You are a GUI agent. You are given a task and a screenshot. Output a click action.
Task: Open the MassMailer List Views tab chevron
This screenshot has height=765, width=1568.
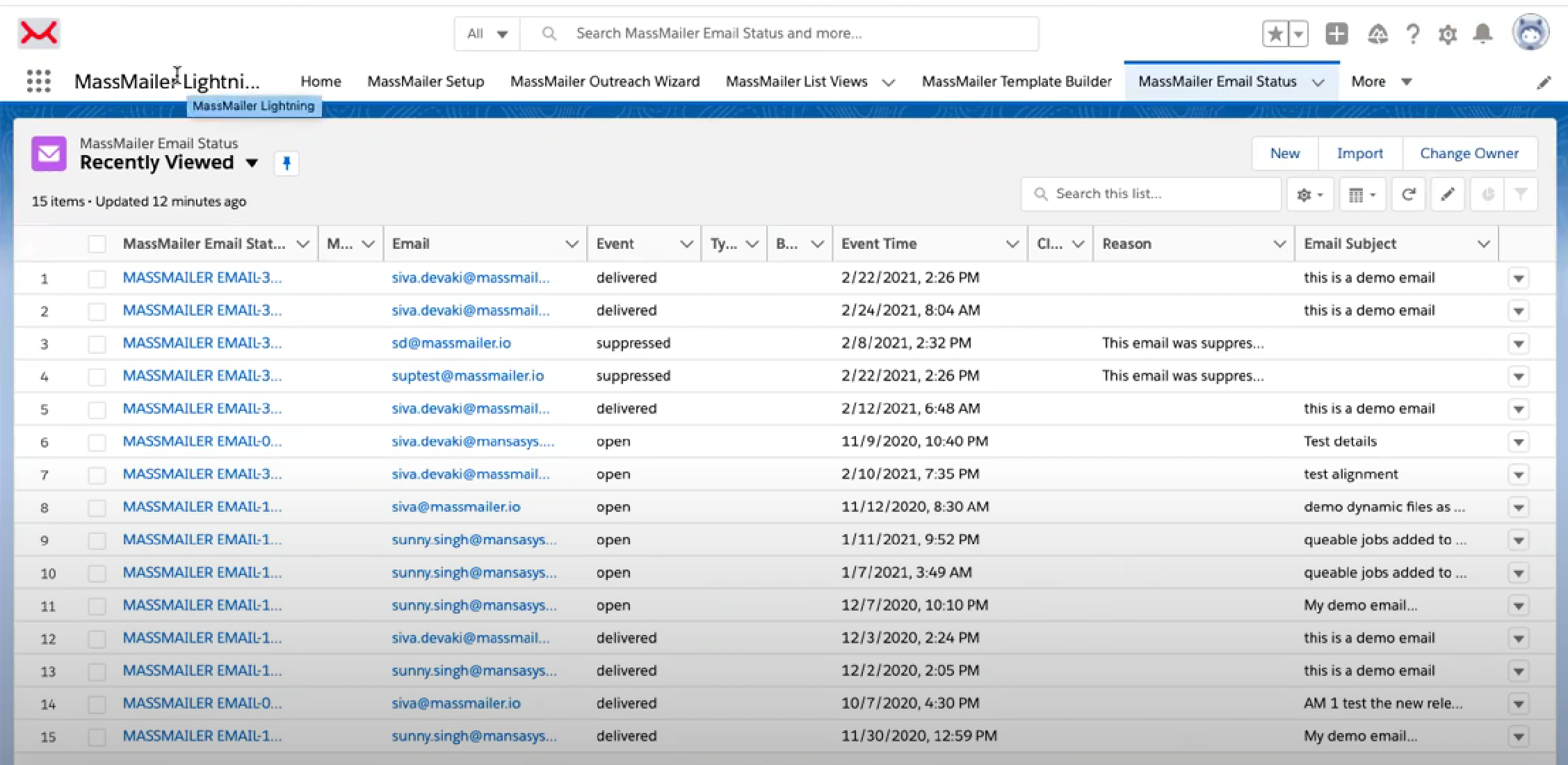888,82
